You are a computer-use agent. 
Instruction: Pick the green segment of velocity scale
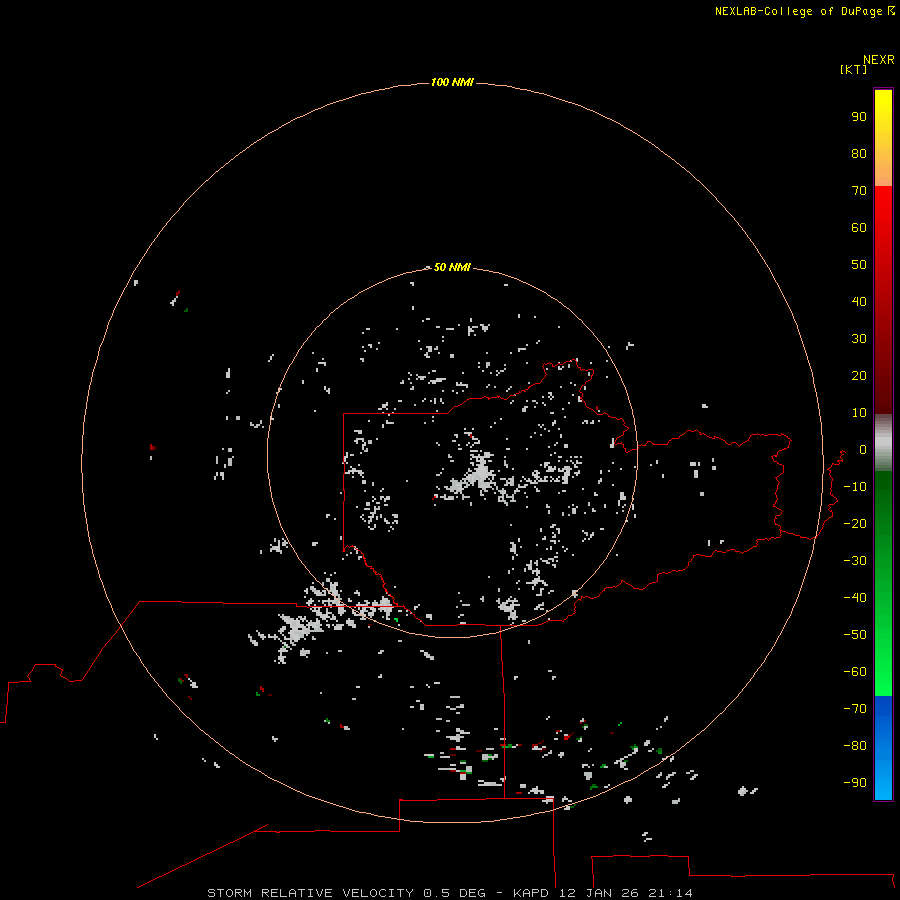883,584
